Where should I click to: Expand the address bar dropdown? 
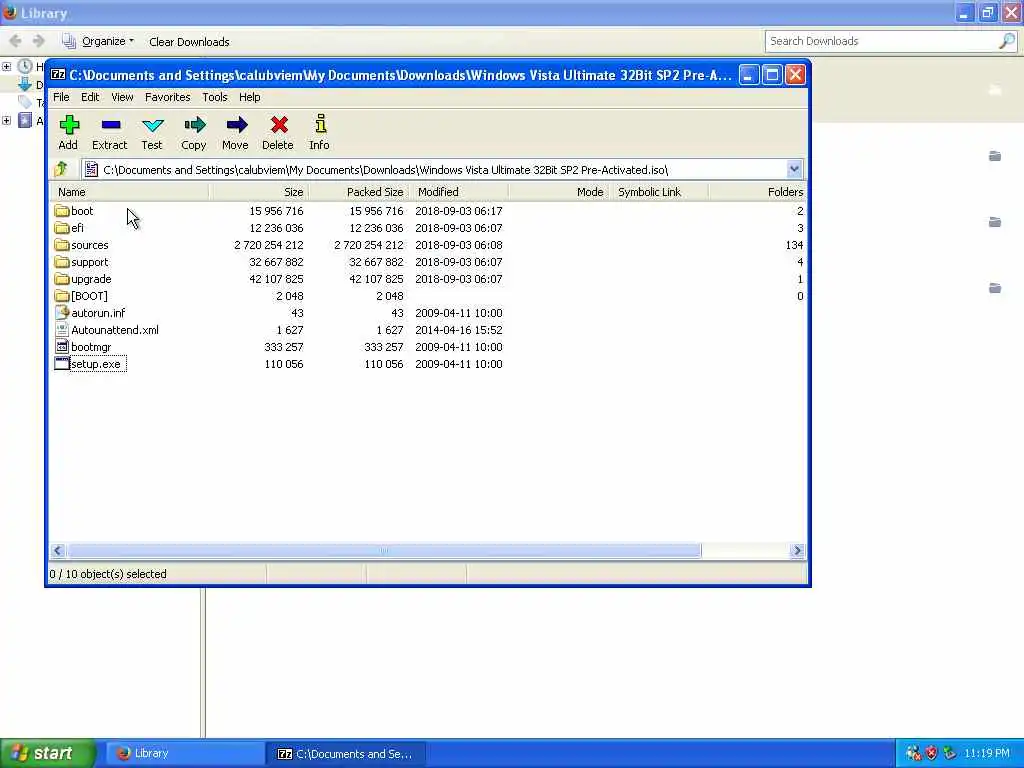coord(794,170)
